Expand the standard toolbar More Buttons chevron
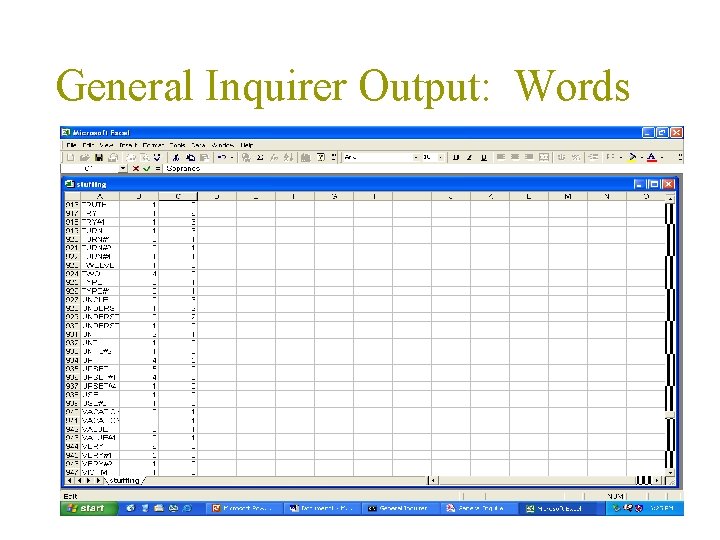 [333, 158]
